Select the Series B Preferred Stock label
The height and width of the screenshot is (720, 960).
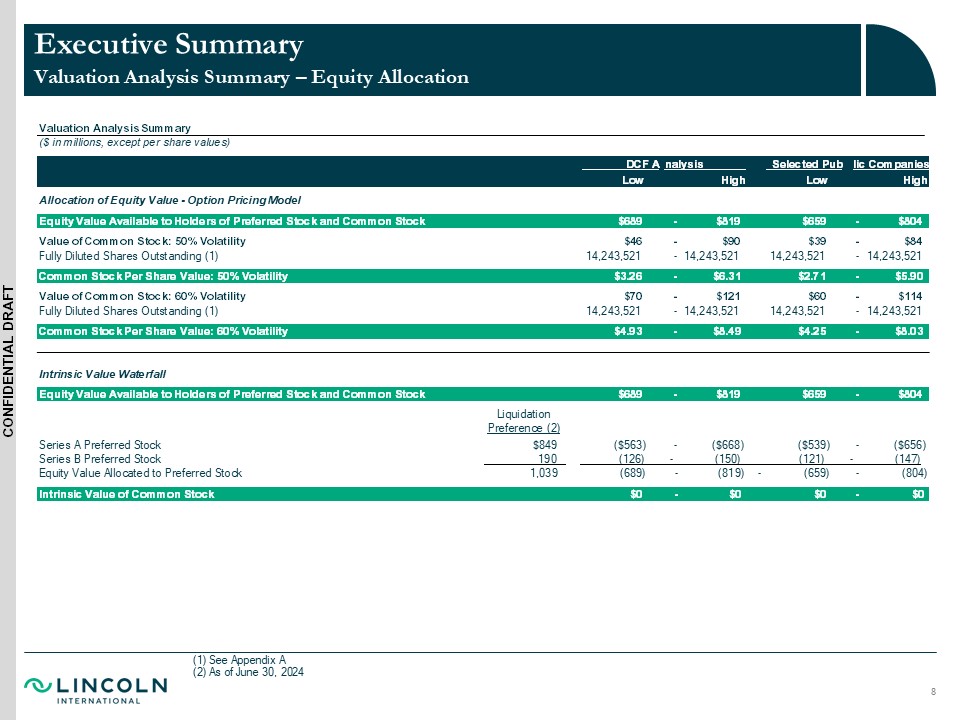tap(99, 458)
